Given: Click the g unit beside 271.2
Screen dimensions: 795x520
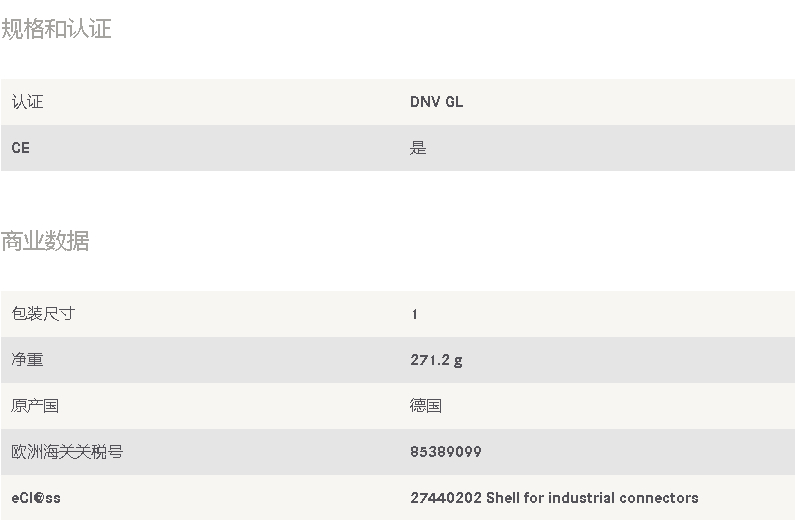Looking at the screenshot, I should pyautogui.click(x=458, y=361).
